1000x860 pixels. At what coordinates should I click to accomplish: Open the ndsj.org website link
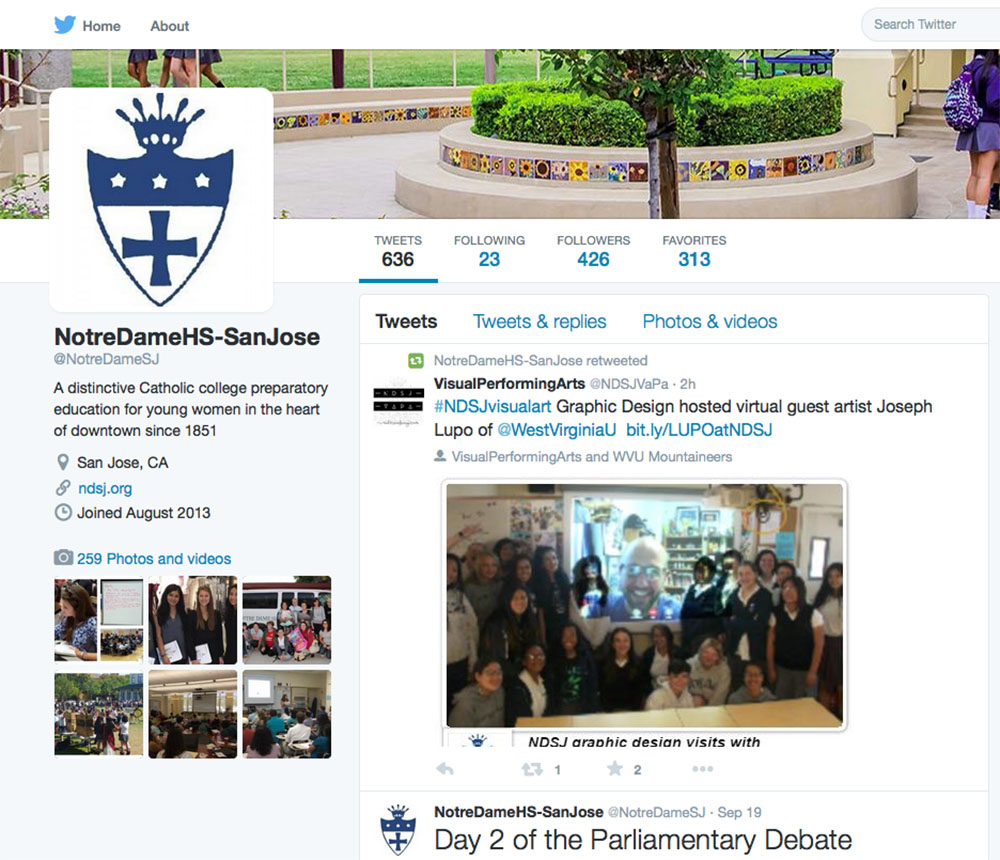point(105,488)
